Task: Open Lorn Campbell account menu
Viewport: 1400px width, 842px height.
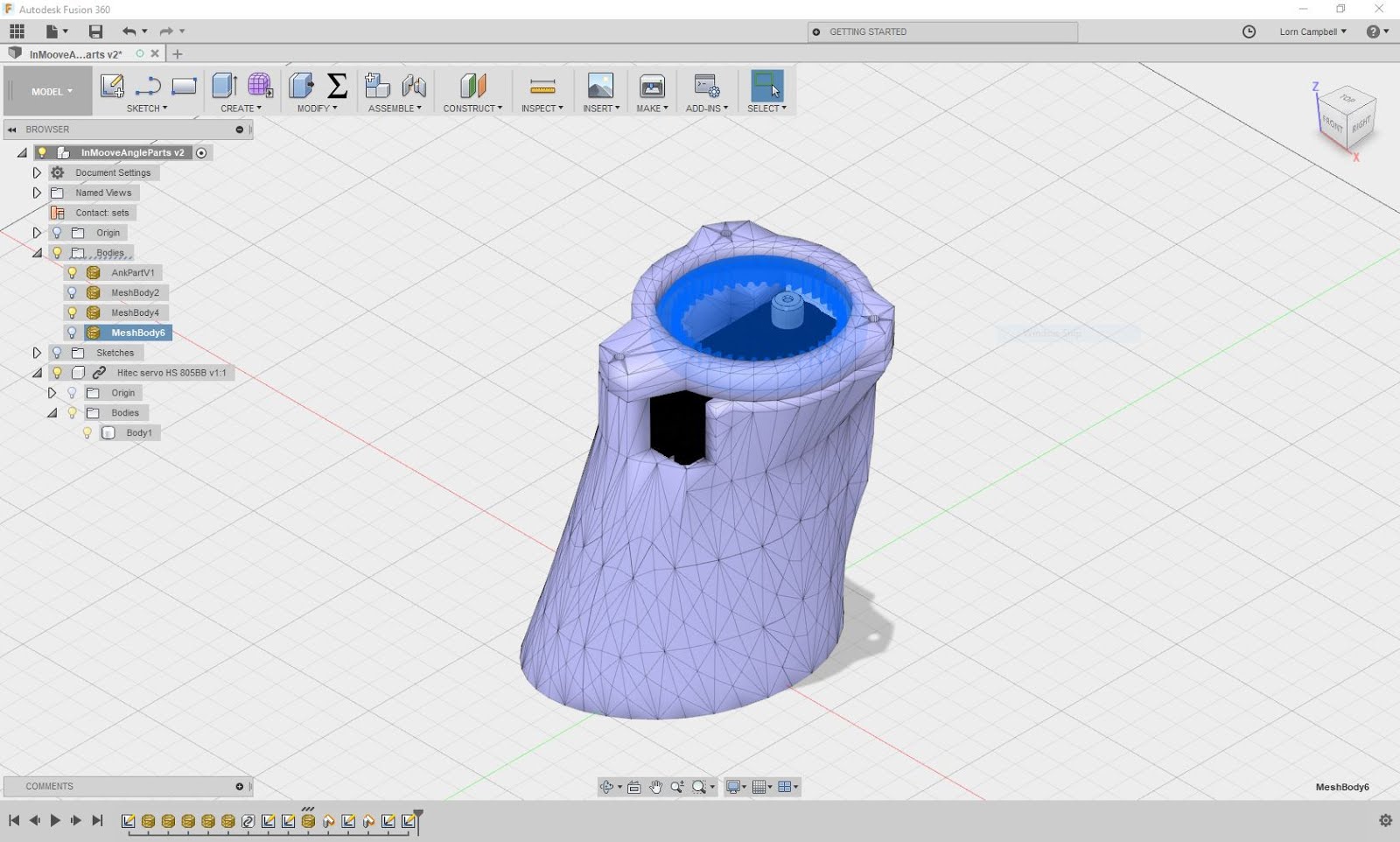Action: point(1312,32)
